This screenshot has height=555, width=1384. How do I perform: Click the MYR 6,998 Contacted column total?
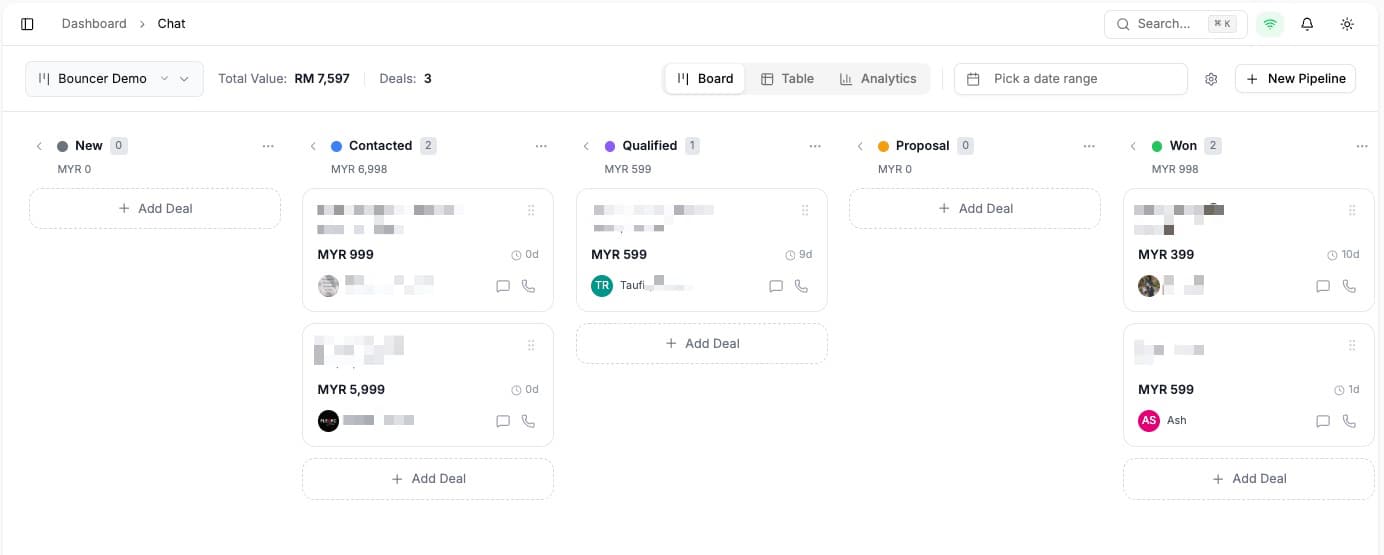pyautogui.click(x=359, y=169)
